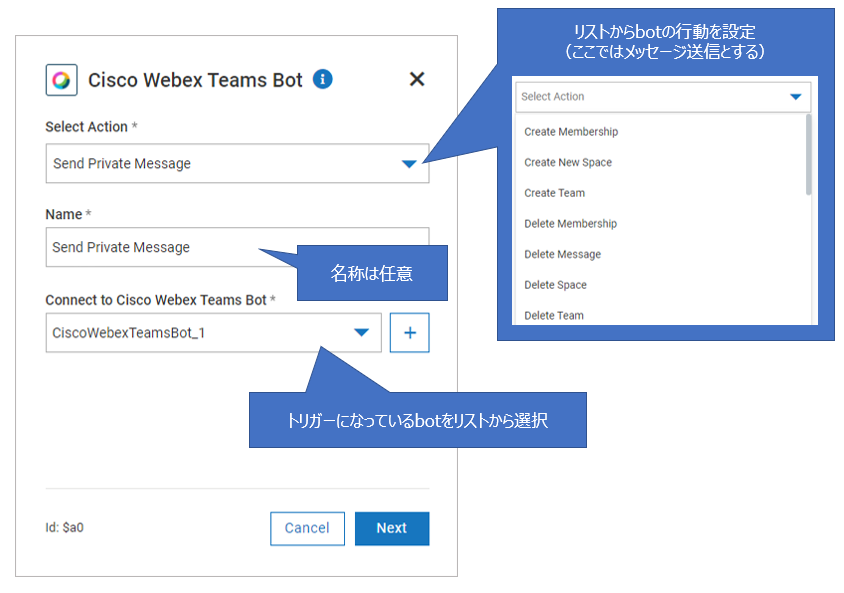844x593 pixels.
Task: Add a new bot connection with plus
Action: click(410, 333)
